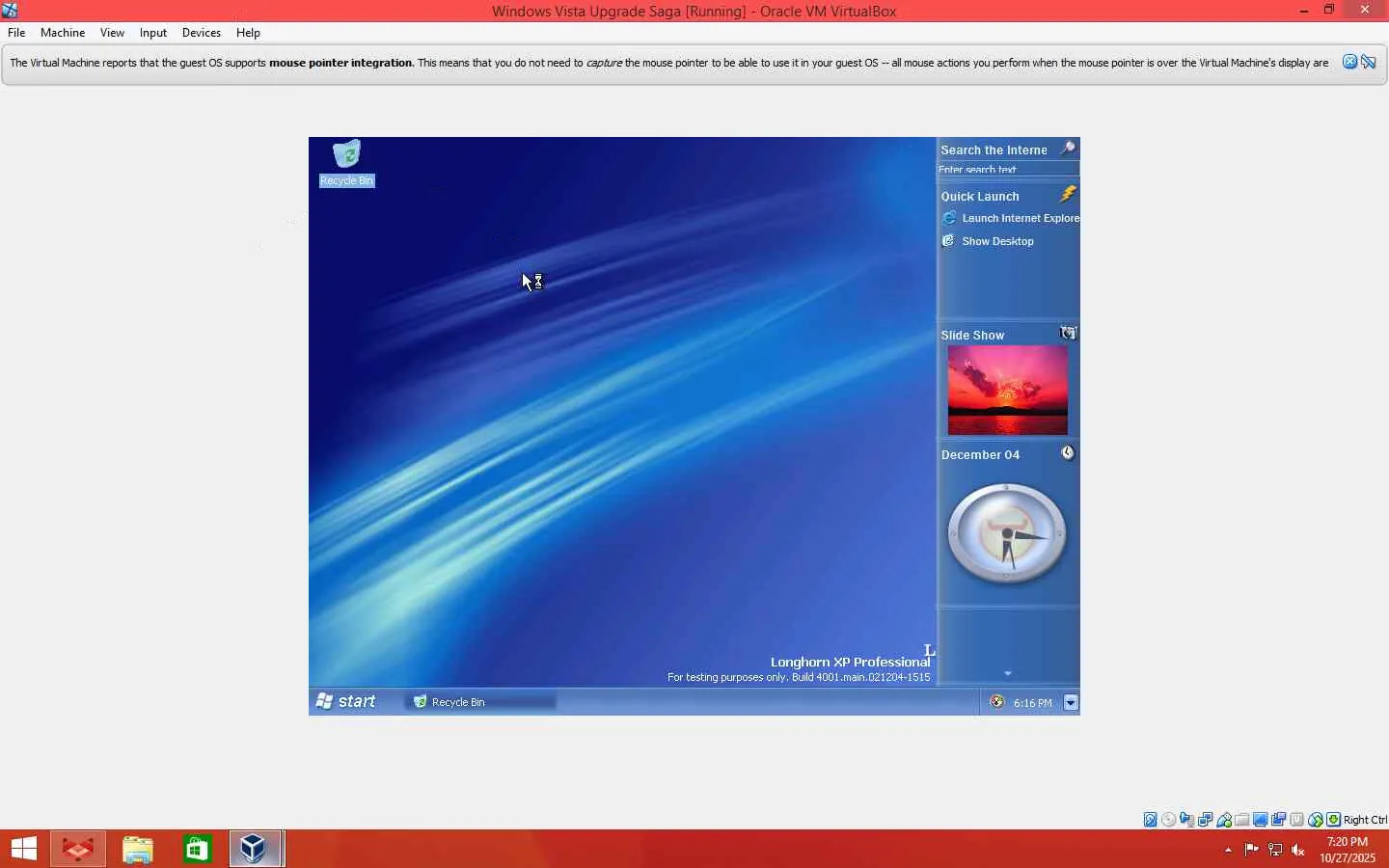Click the blue display status icon
Image resolution: width=1389 pixels, height=868 pixels.
pyautogui.click(x=1261, y=820)
